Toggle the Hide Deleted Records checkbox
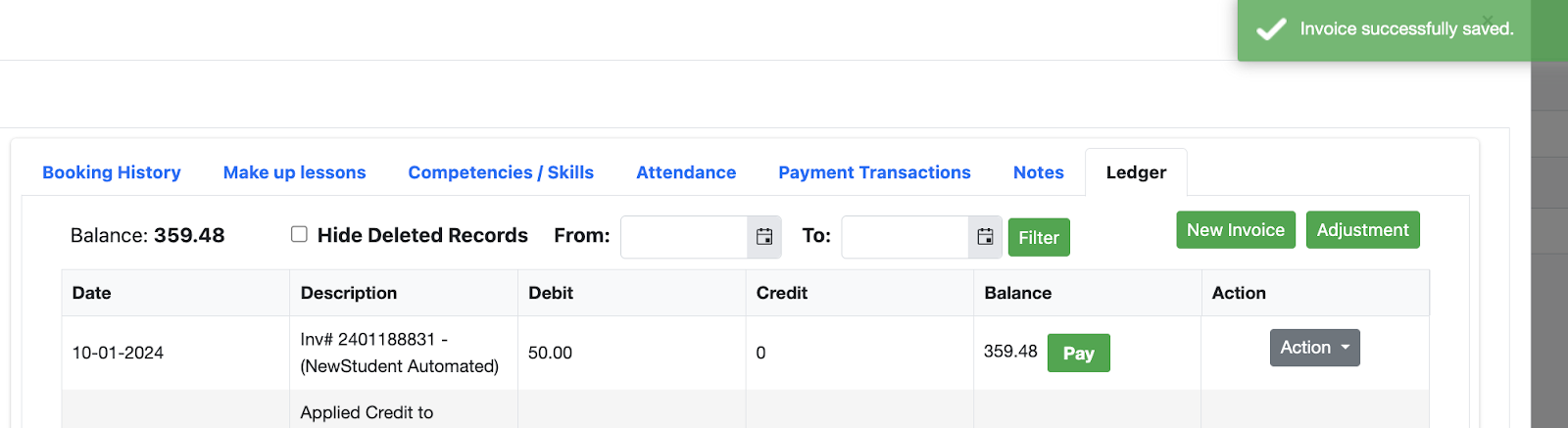The height and width of the screenshot is (428, 1568). click(x=299, y=234)
